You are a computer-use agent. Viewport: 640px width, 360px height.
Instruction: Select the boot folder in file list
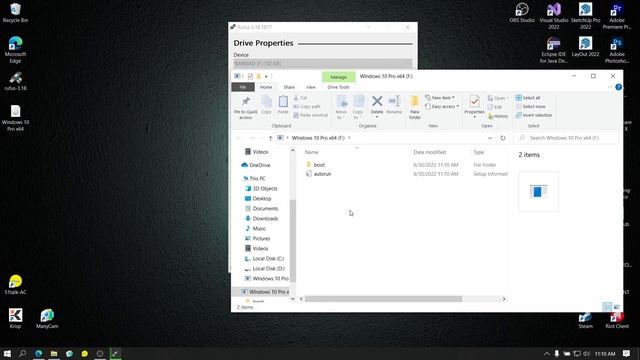[x=319, y=165]
